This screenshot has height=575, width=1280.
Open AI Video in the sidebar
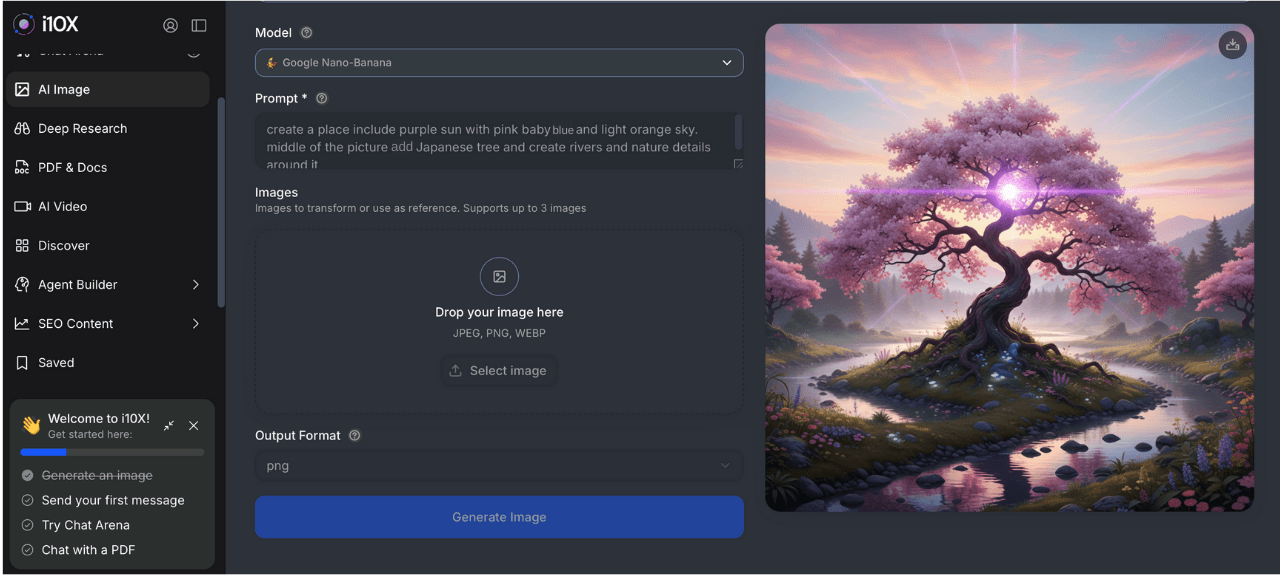click(62, 207)
